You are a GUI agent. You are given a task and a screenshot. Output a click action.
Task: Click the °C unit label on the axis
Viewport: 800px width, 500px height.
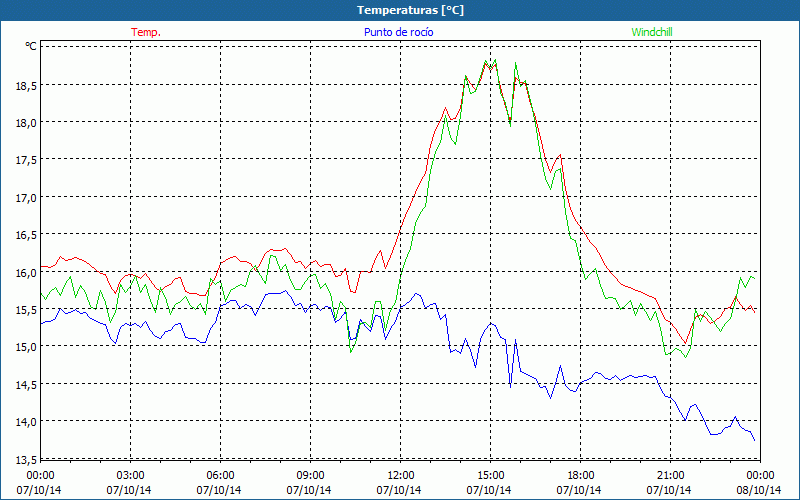(31, 46)
